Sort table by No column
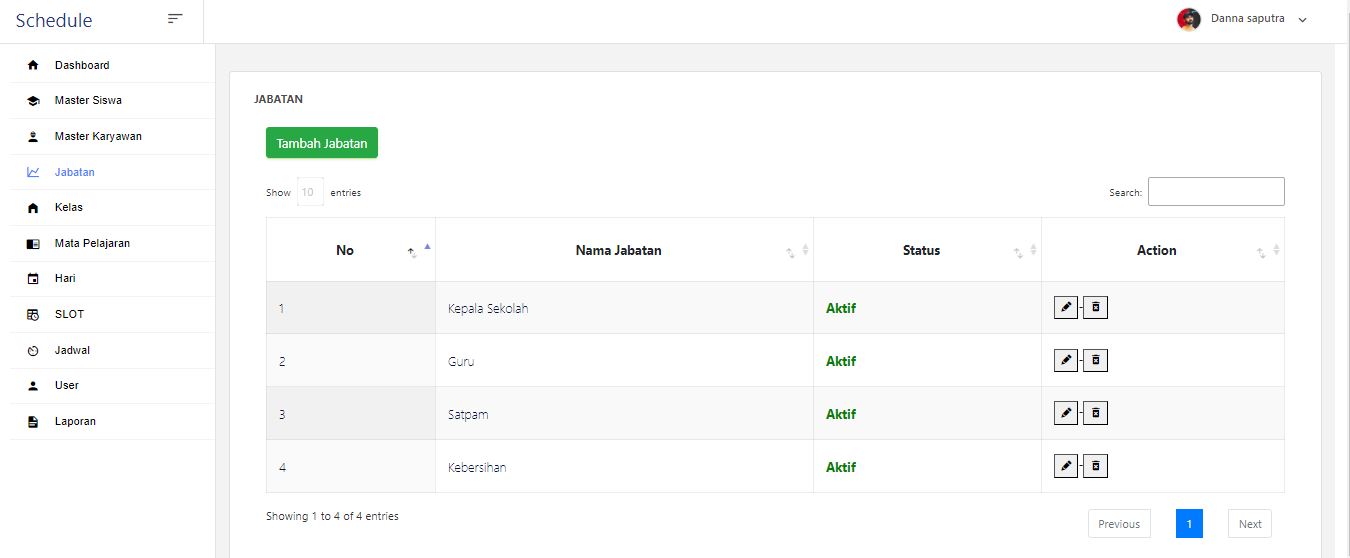1350x558 pixels. click(x=345, y=251)
